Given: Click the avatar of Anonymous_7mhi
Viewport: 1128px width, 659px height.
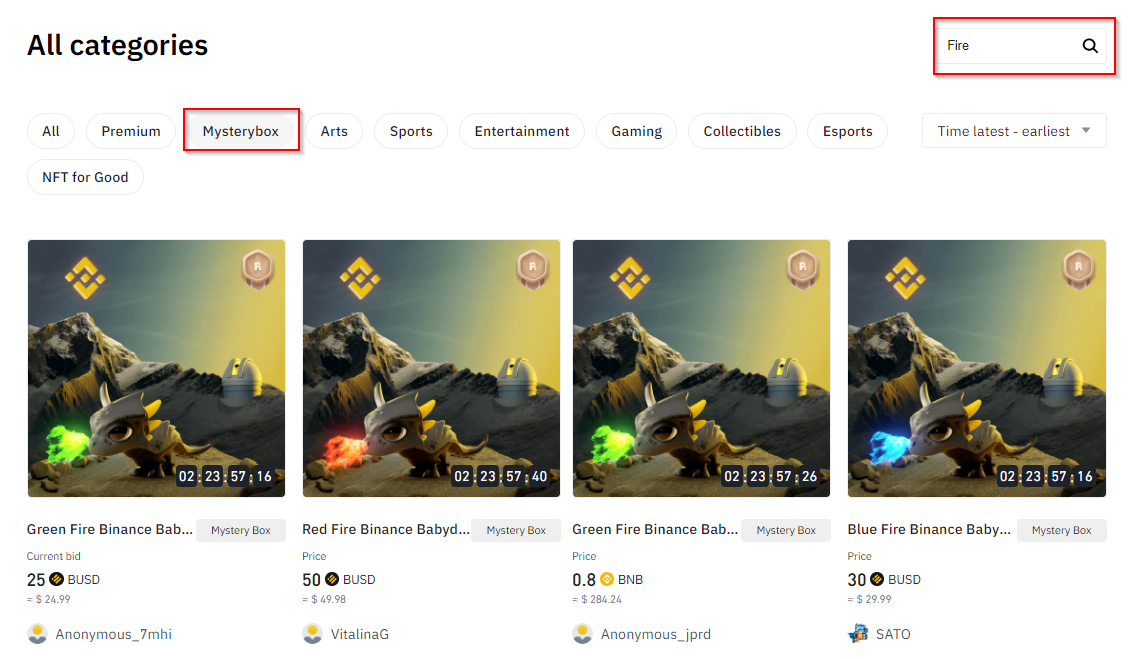Looking at the screenshot, I should 37,634.
